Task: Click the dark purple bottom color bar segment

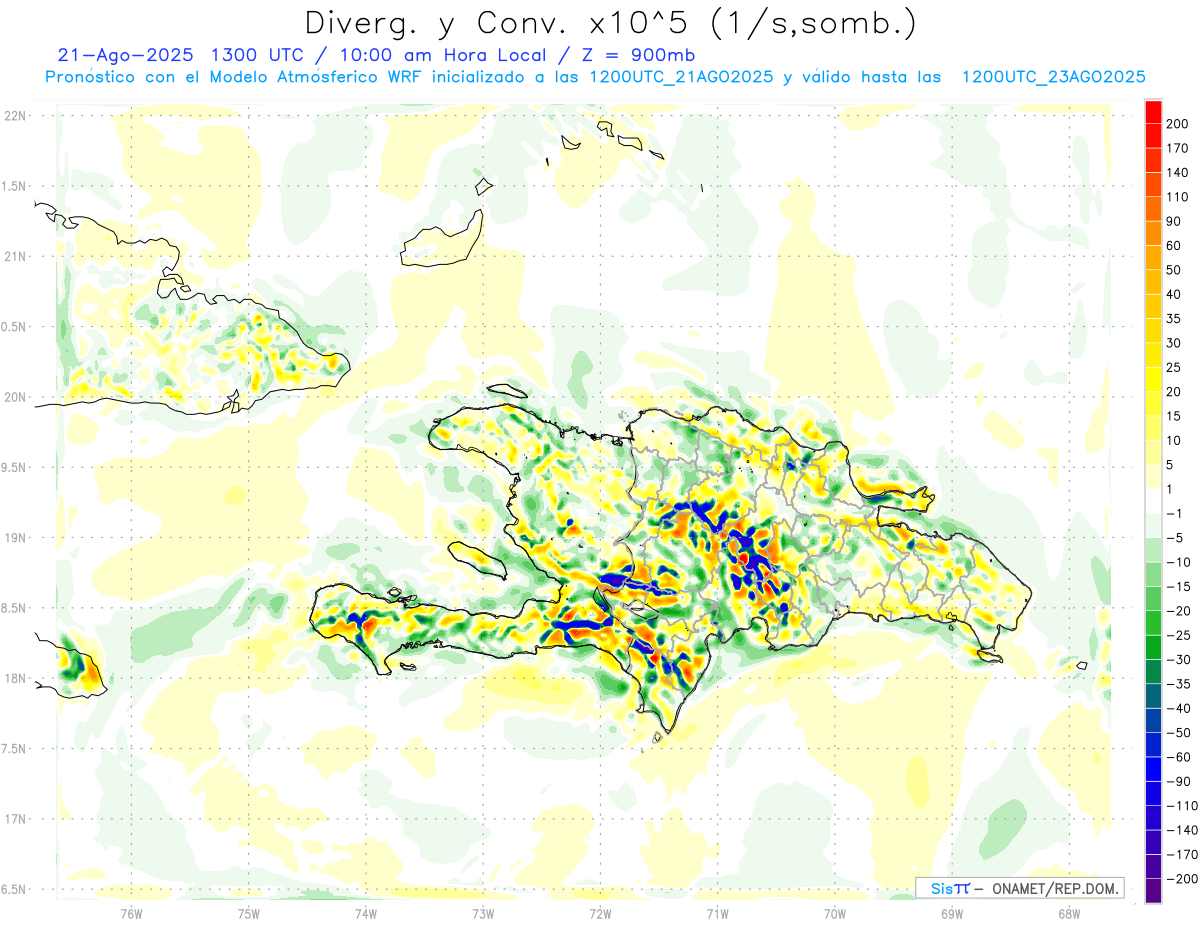Action: 1153,891
